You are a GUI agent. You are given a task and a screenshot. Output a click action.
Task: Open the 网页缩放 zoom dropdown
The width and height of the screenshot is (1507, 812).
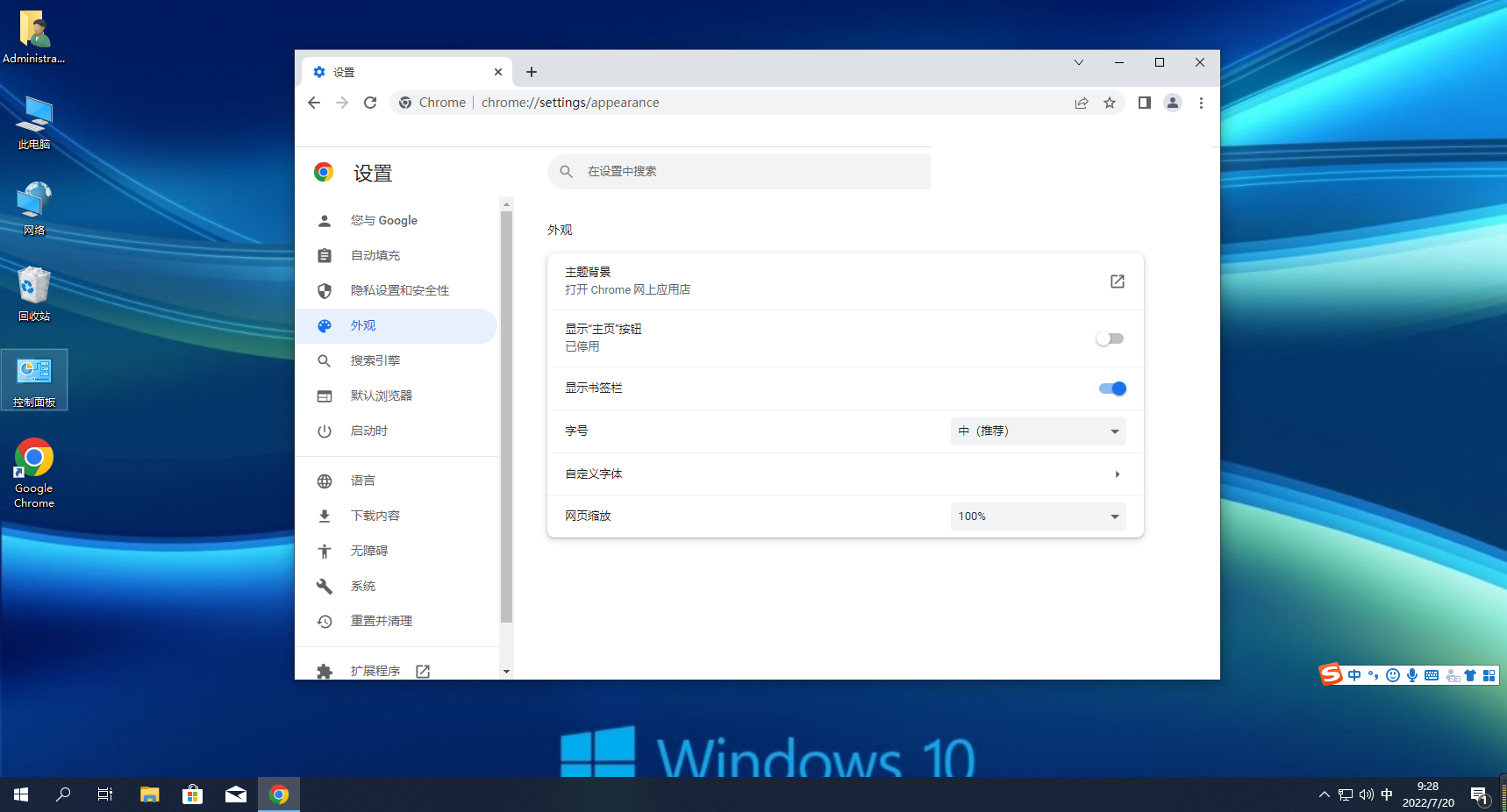tap(1038, 516)
